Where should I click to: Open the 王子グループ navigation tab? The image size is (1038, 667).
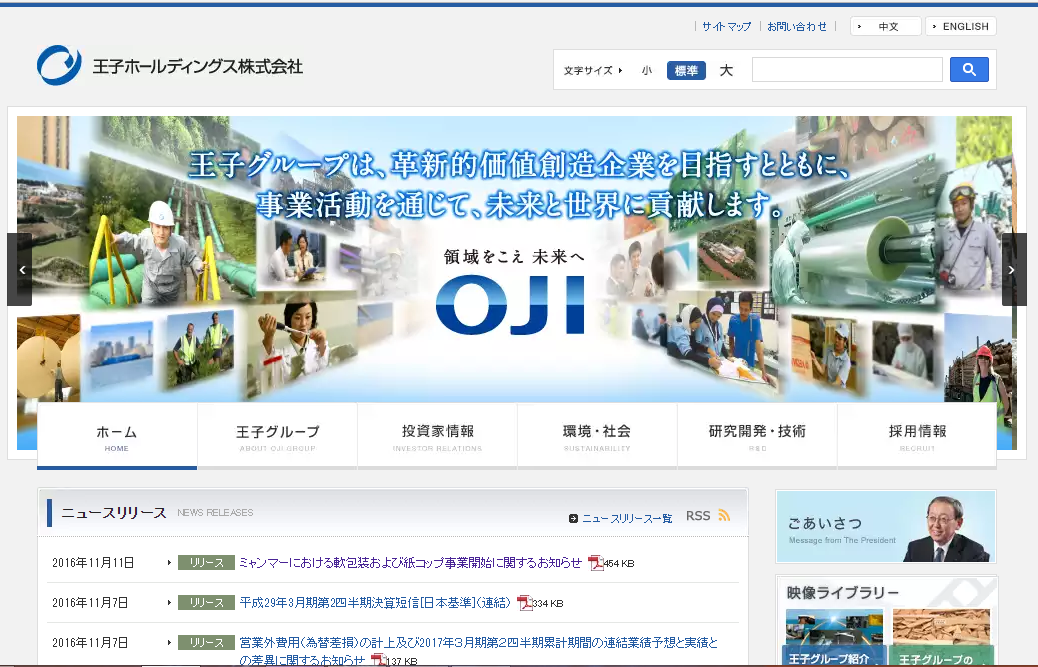point(277,437)
